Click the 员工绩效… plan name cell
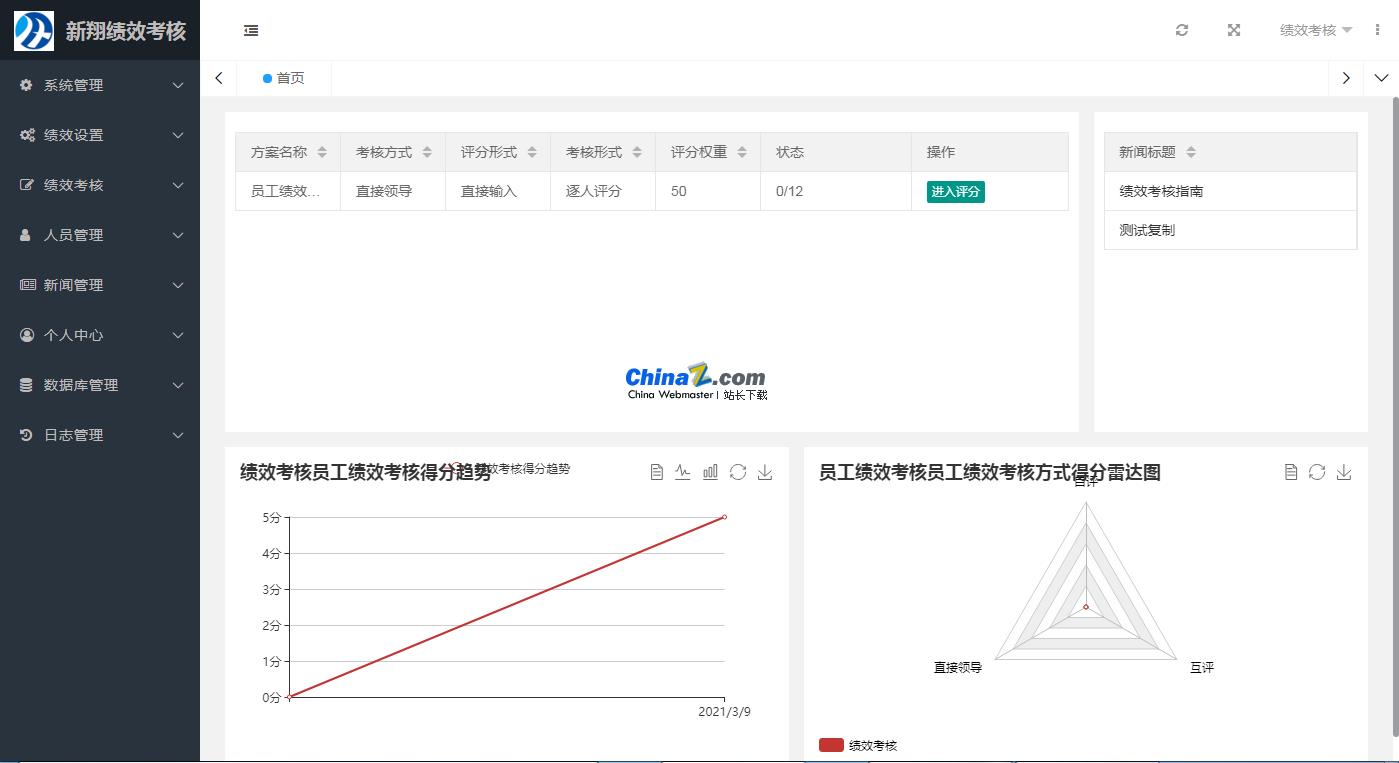The image size is (1399, 763). tap(288, 191)
